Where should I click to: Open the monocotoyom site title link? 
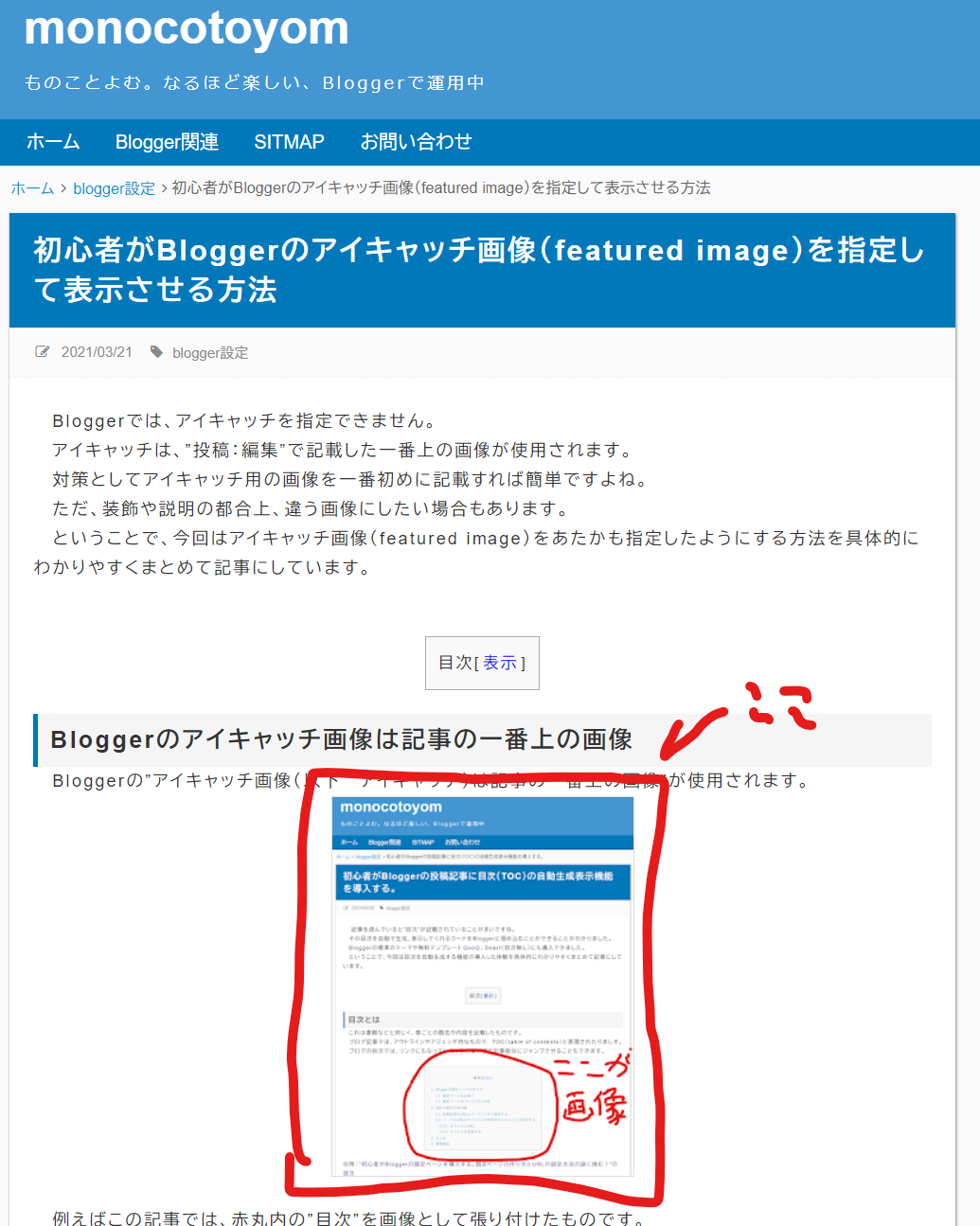(187, 28)
